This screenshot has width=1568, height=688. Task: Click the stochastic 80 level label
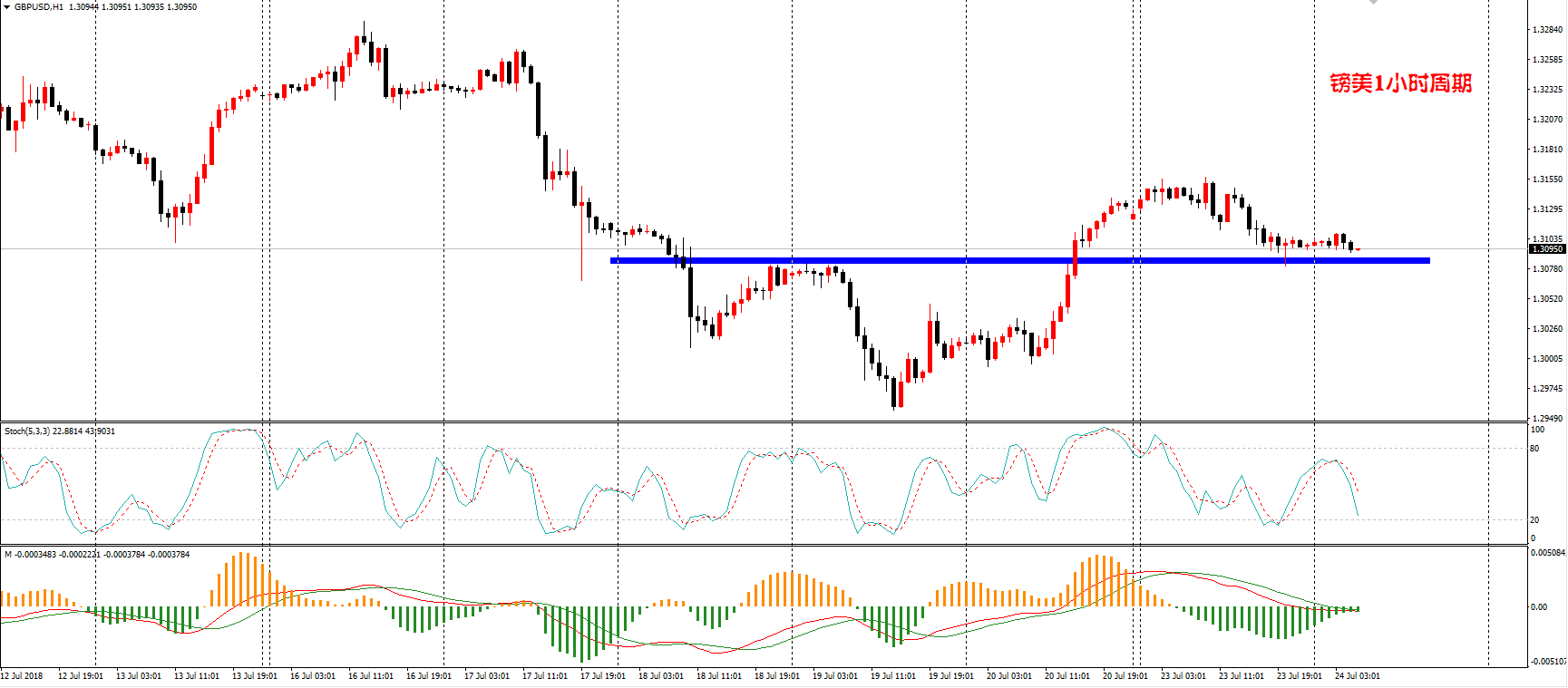click(1535, 449)
